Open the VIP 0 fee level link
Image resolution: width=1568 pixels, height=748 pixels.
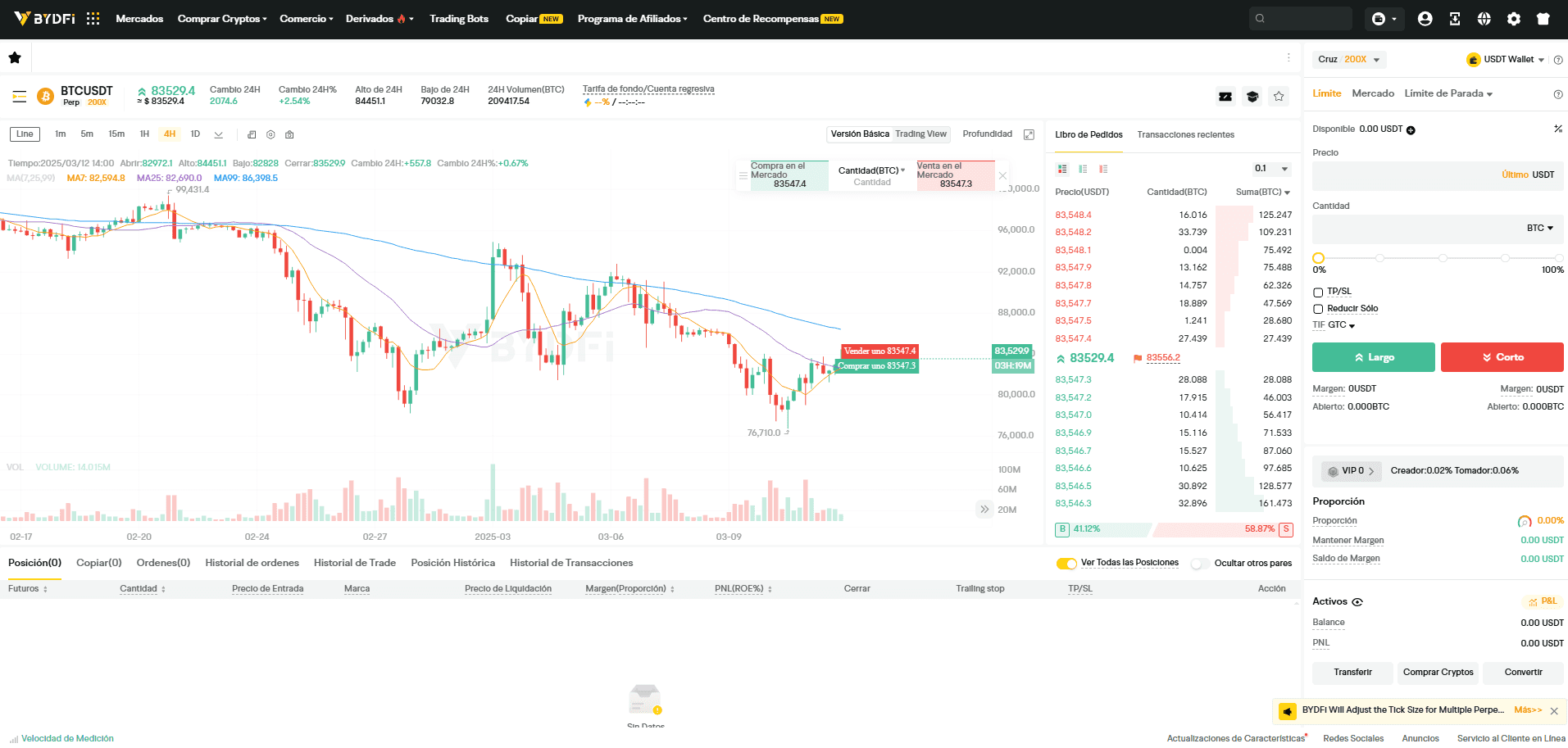[x=1352, y=471]
